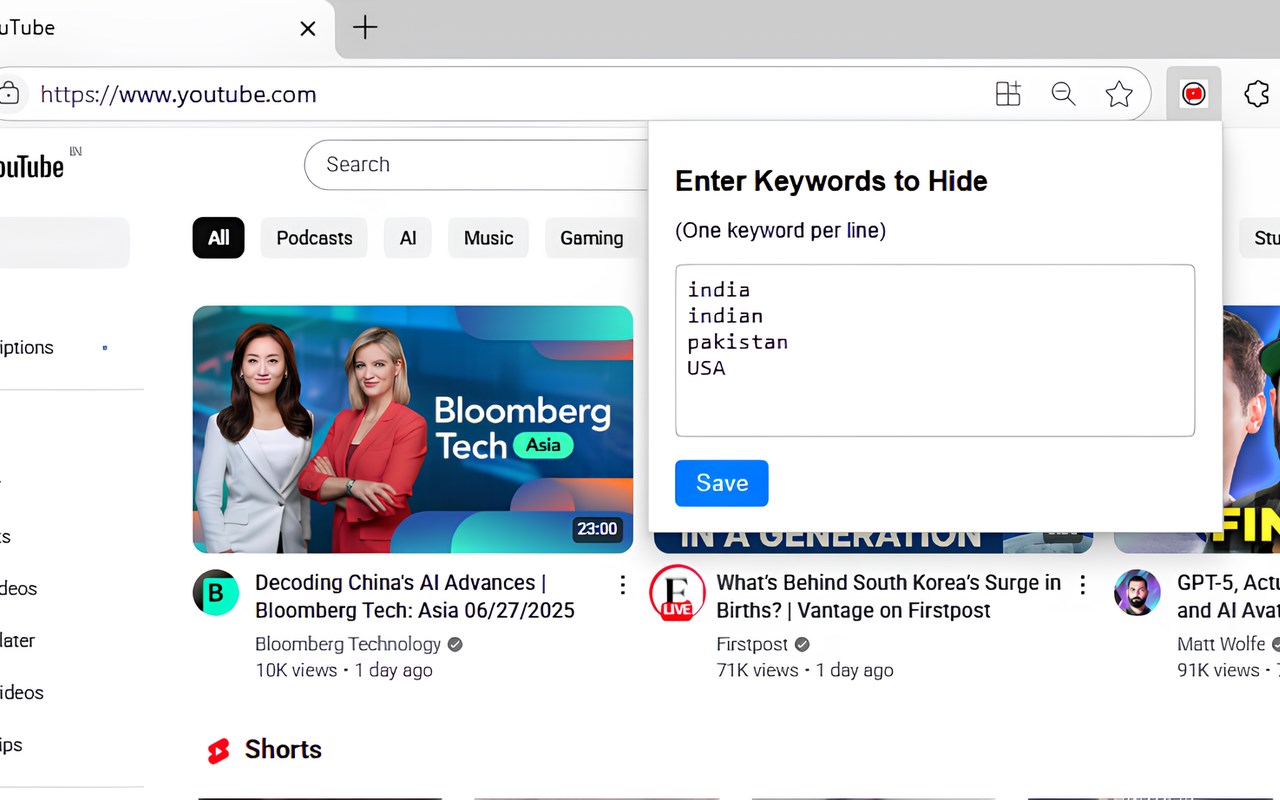Viewport: 1280px width, 800px height.
Task: Click the 'pakistan' keyword line
Action: [737, 342]
